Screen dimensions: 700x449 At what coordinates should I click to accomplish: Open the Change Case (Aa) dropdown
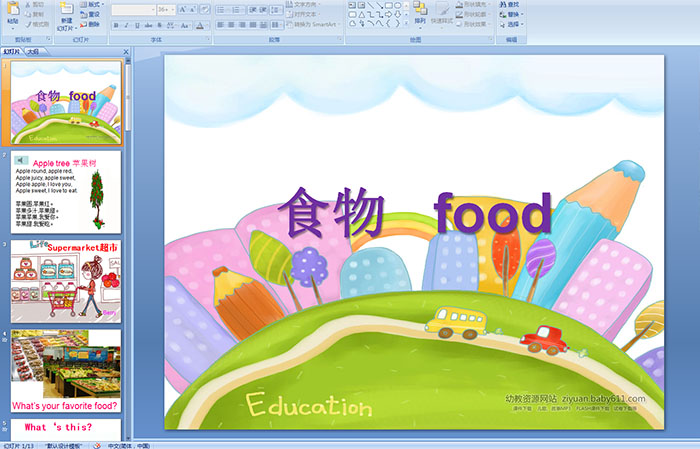point(185,25)
